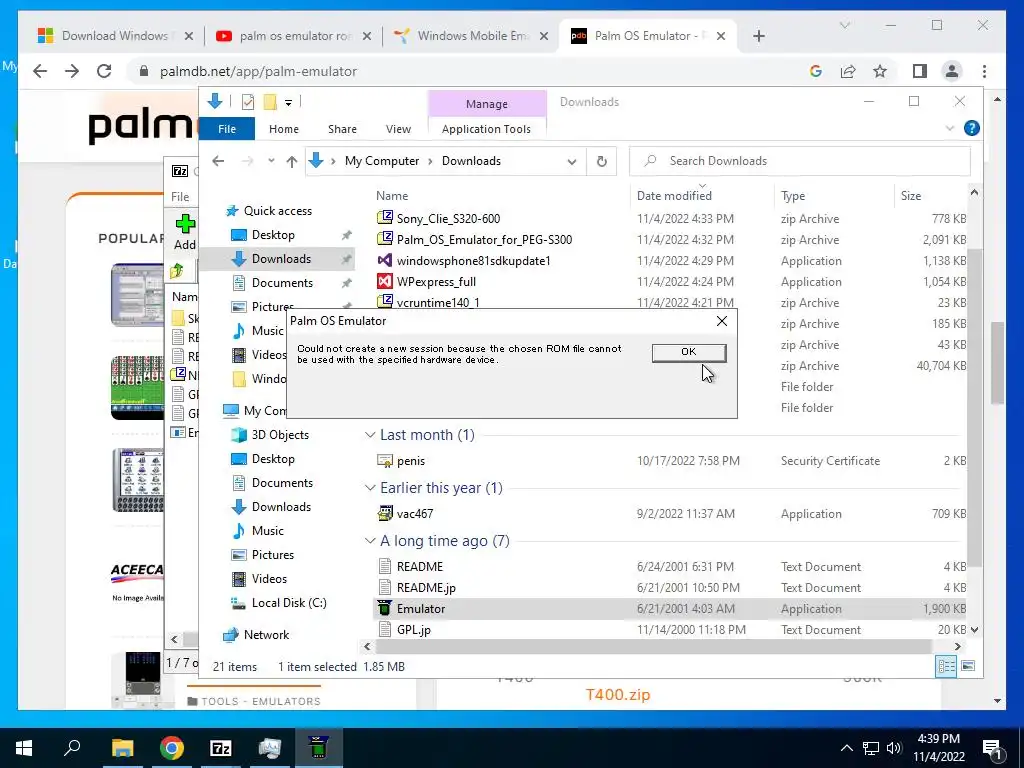1024x768 pixels.
Task: Select the README text document
Action: click(x=419, y=567)
